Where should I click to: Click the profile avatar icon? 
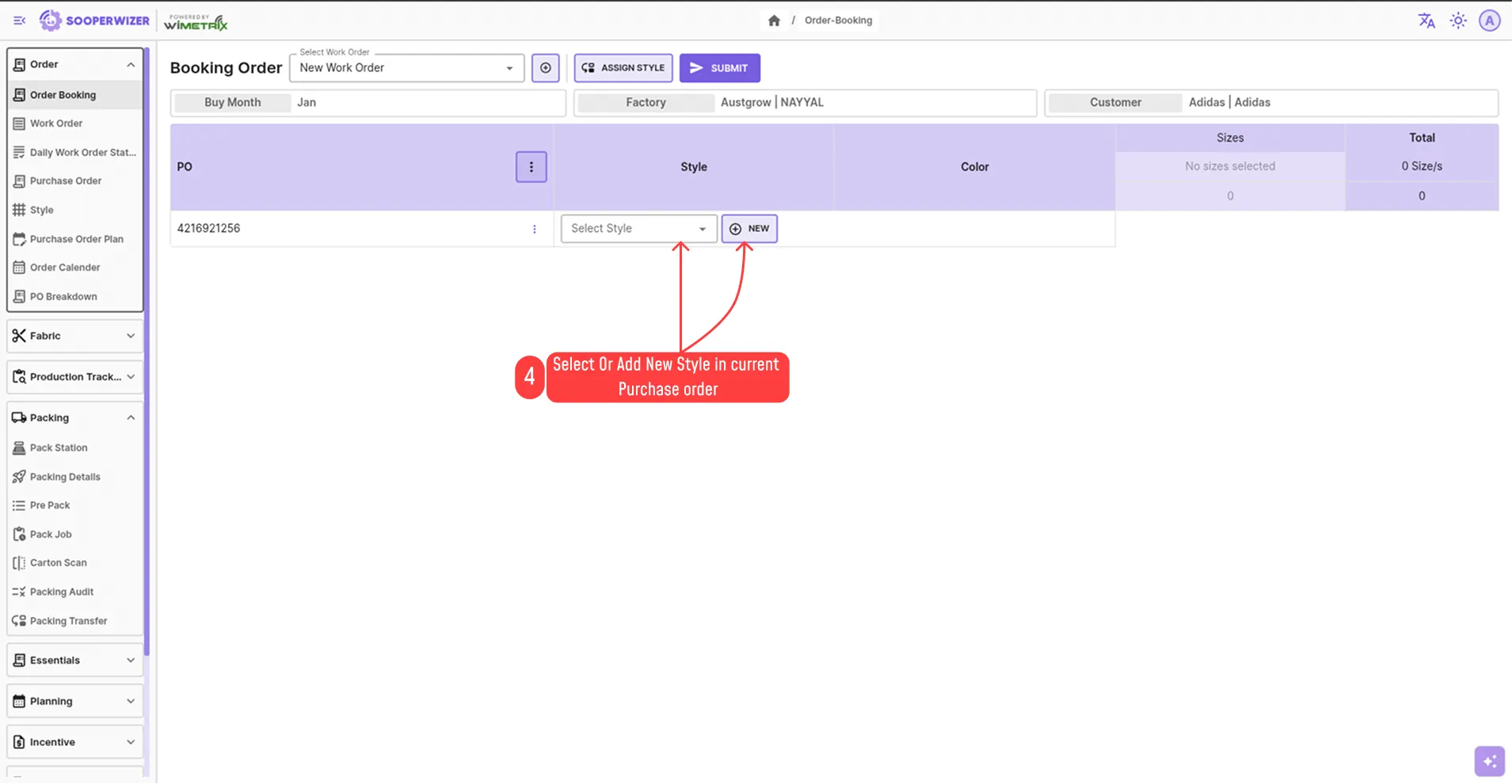coord(1489,21)
